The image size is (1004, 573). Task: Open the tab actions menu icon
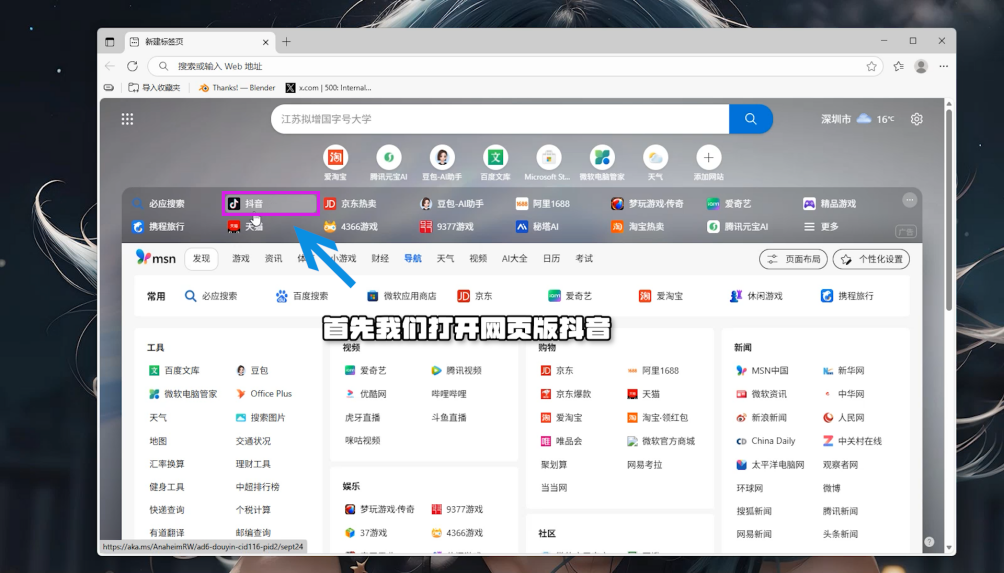tap(109, 42)
